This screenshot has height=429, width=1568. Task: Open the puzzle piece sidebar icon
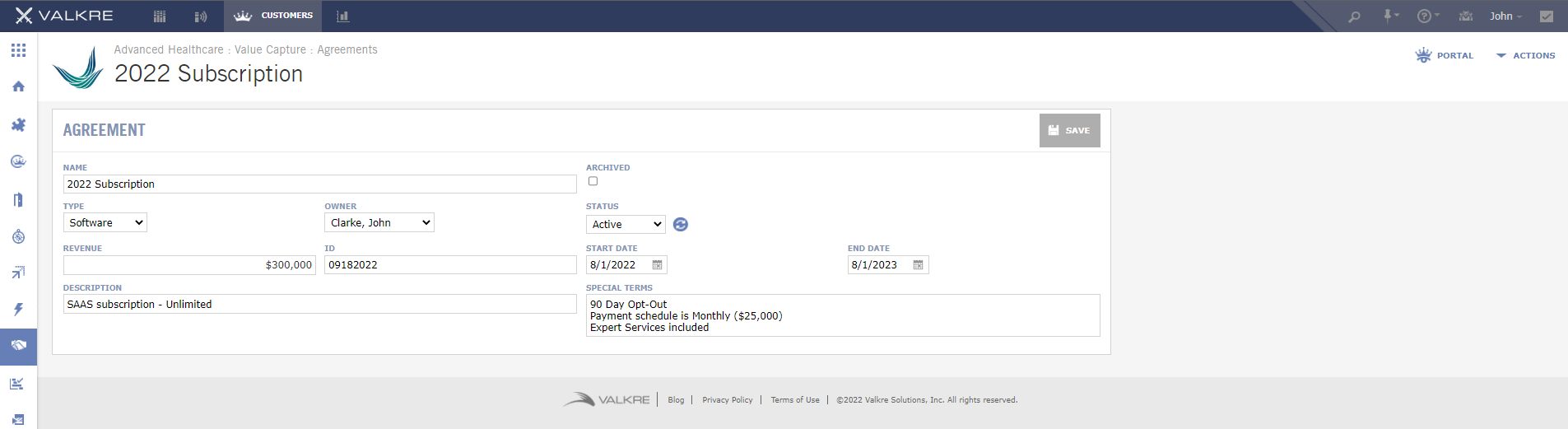pos(18,124)
